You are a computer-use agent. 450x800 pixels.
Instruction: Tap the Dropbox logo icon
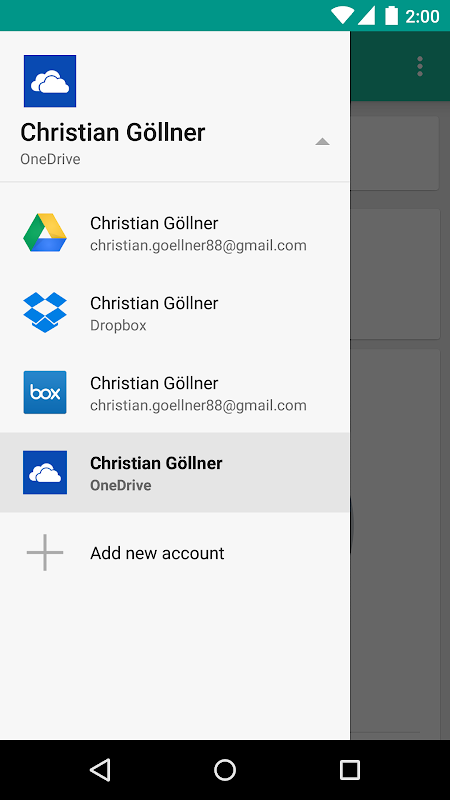tap(45, 312)
